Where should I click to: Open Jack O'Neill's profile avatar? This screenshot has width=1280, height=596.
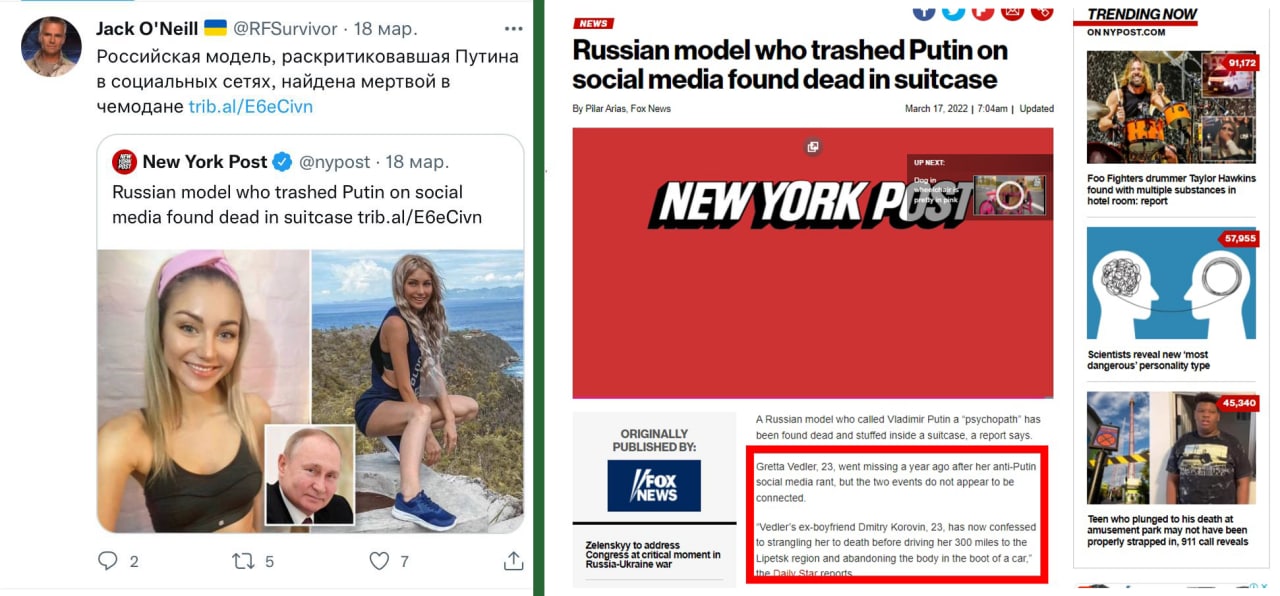51,46
